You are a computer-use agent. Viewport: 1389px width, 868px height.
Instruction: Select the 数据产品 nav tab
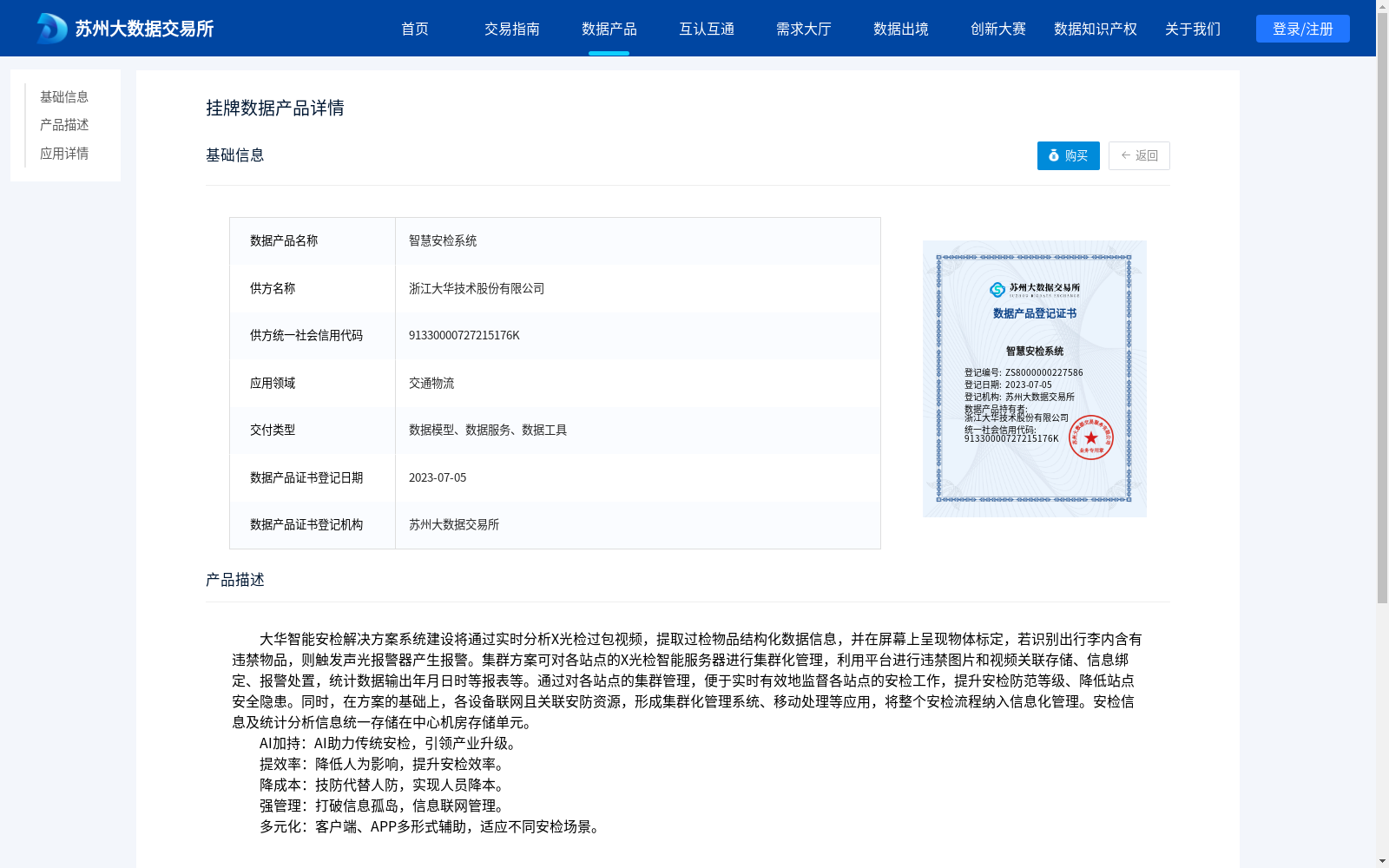point(609,29)
